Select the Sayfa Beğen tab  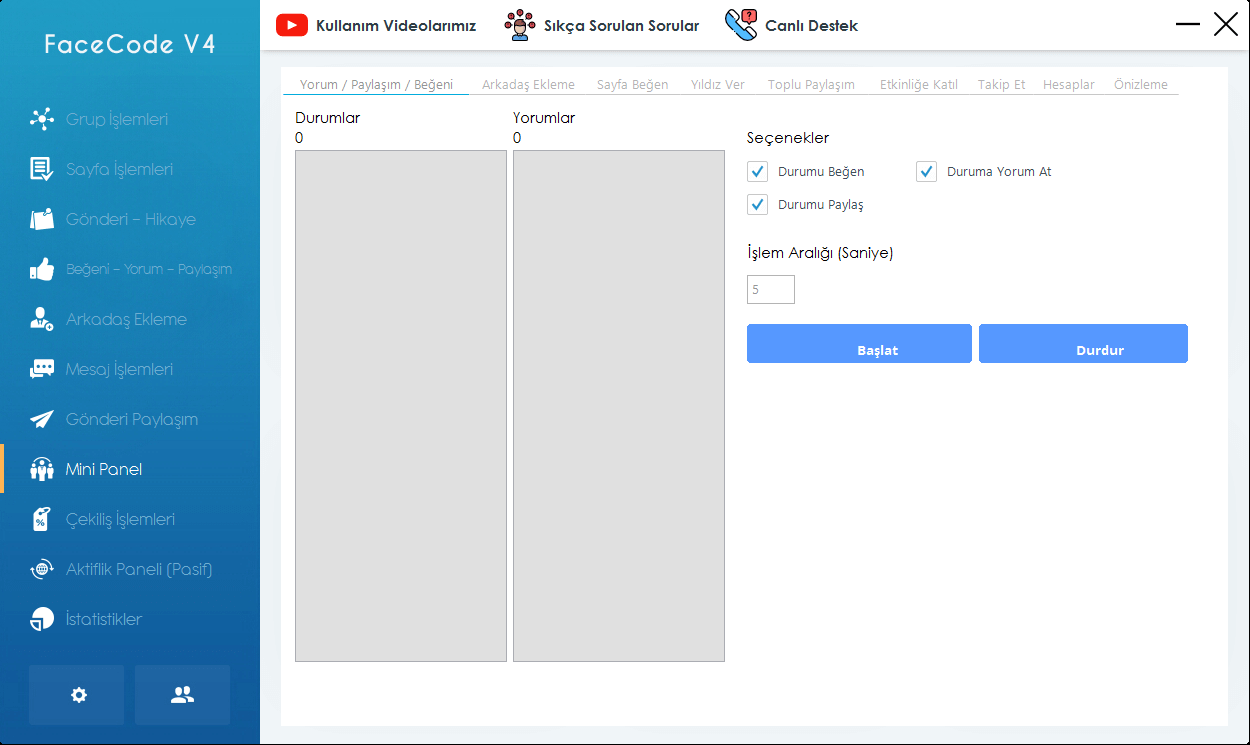632,85
